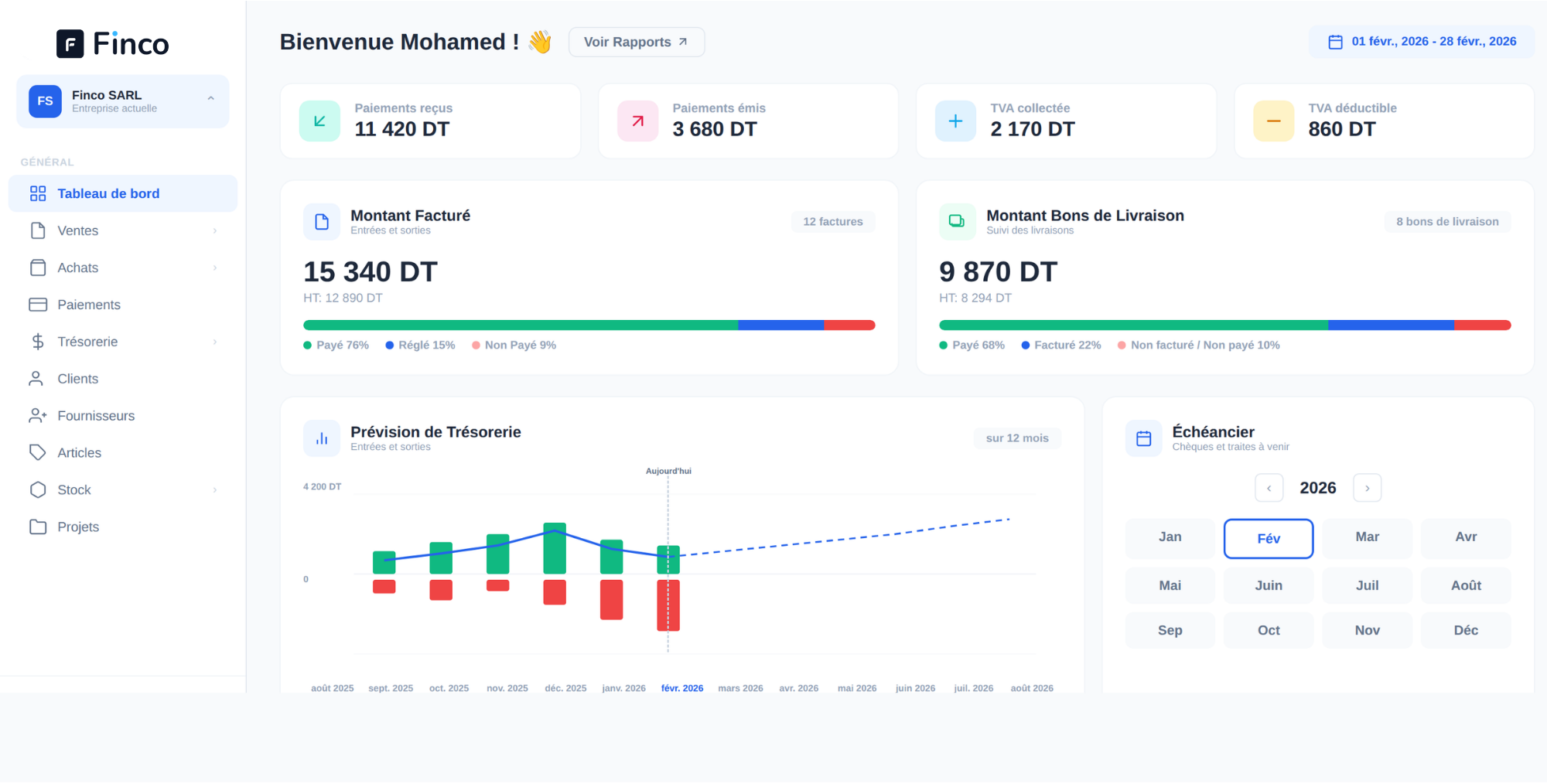Click the FS company avatar
This screenshot has width=1547, height=784.
click(45, 101)
